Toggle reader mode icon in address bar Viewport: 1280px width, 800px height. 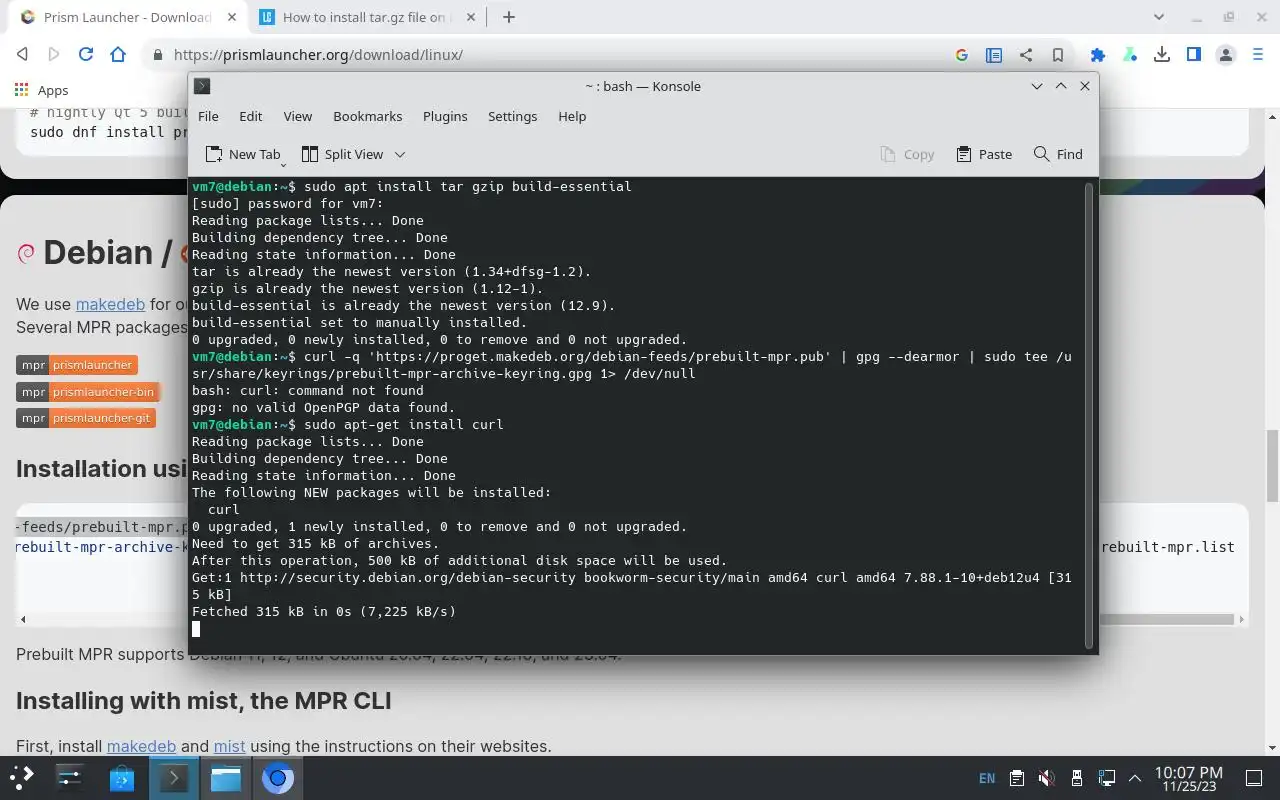994,55
